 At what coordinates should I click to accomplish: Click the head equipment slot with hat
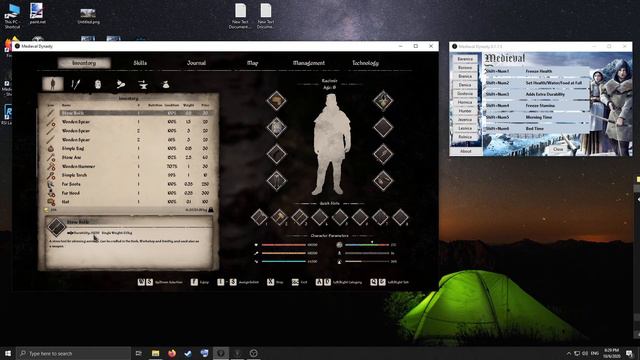[x=276, y=100]
